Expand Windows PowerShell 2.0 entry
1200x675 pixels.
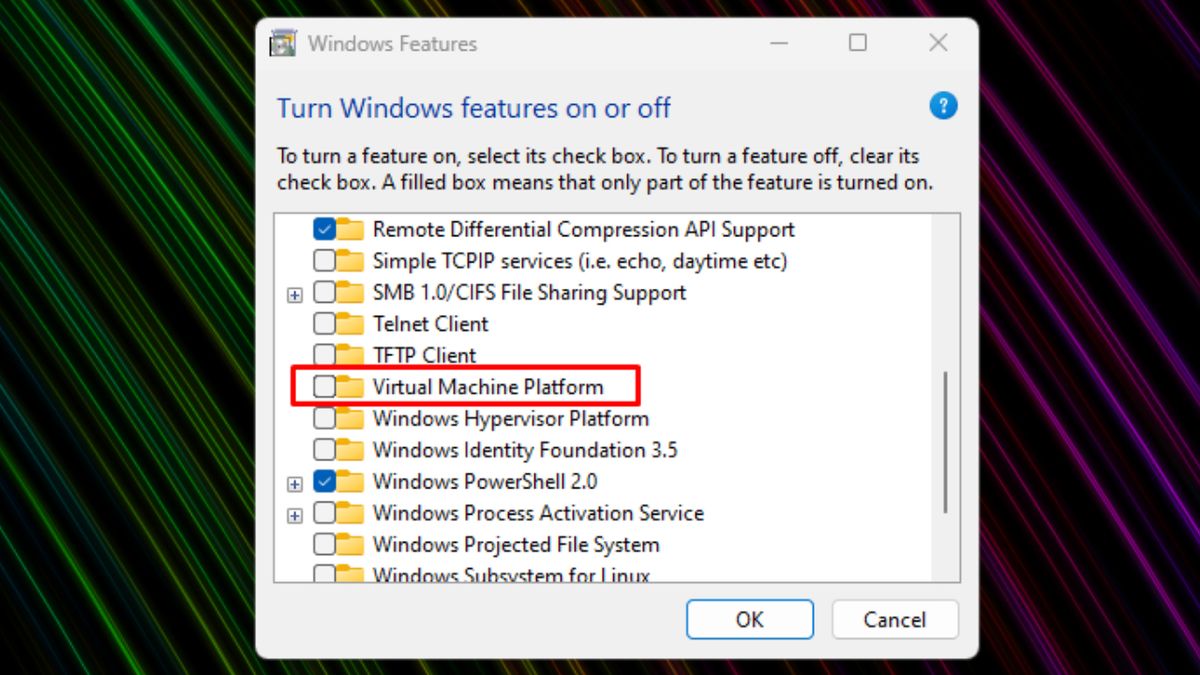[x=294, y=481]
